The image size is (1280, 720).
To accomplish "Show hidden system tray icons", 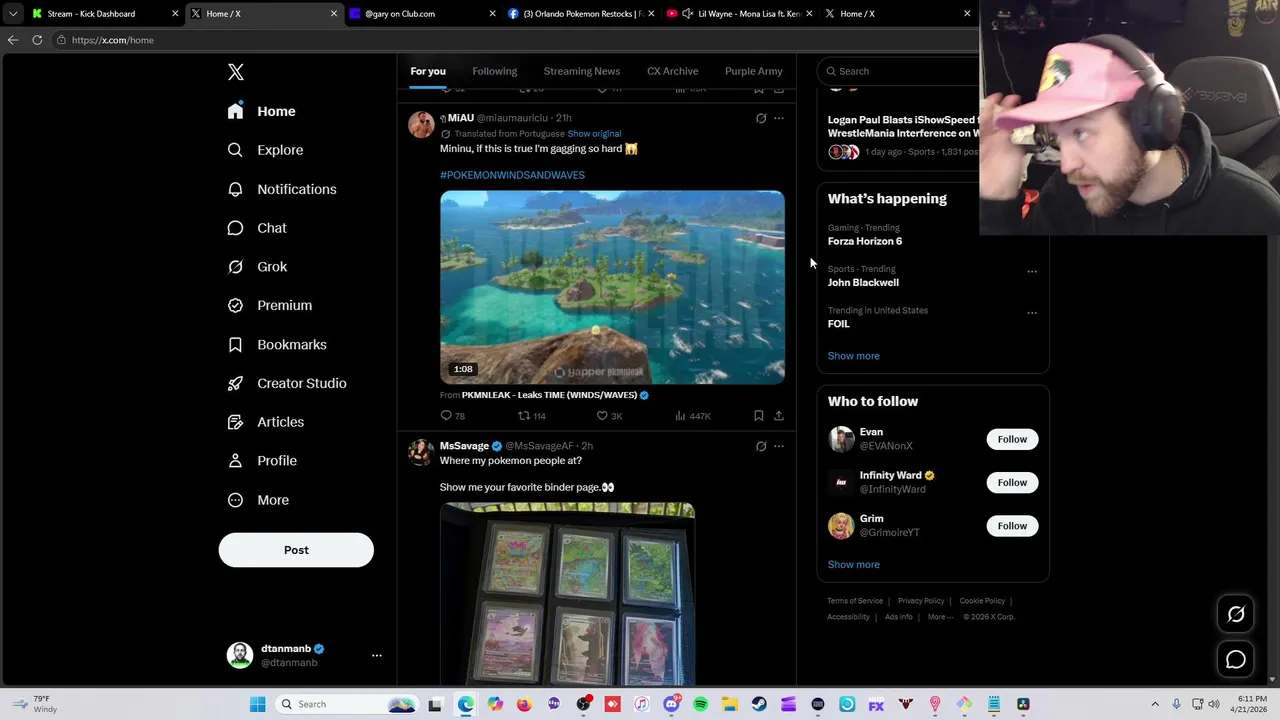I will [x=1155, y=705].
